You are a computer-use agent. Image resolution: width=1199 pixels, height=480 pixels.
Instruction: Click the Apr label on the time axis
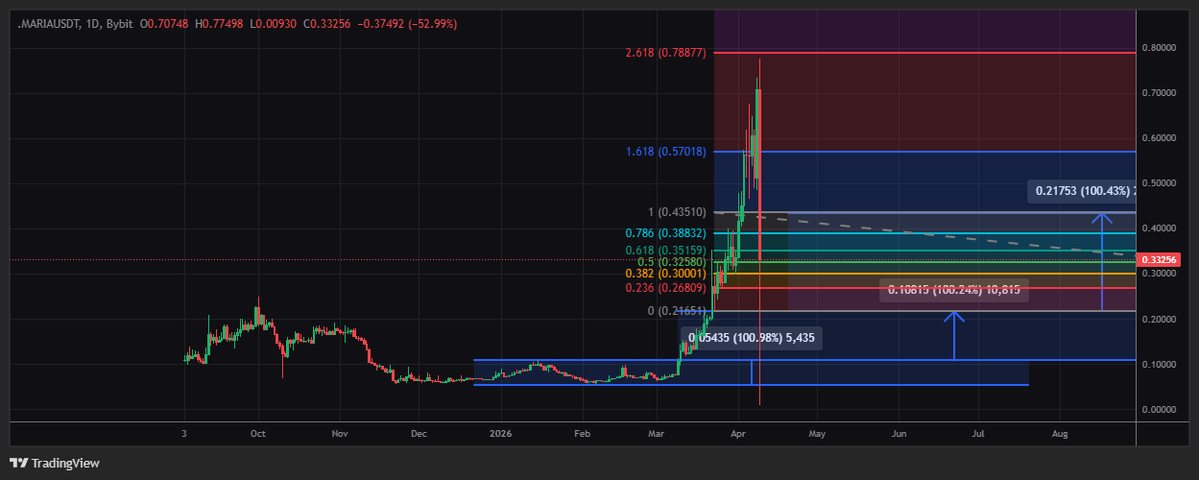point(737,434)
